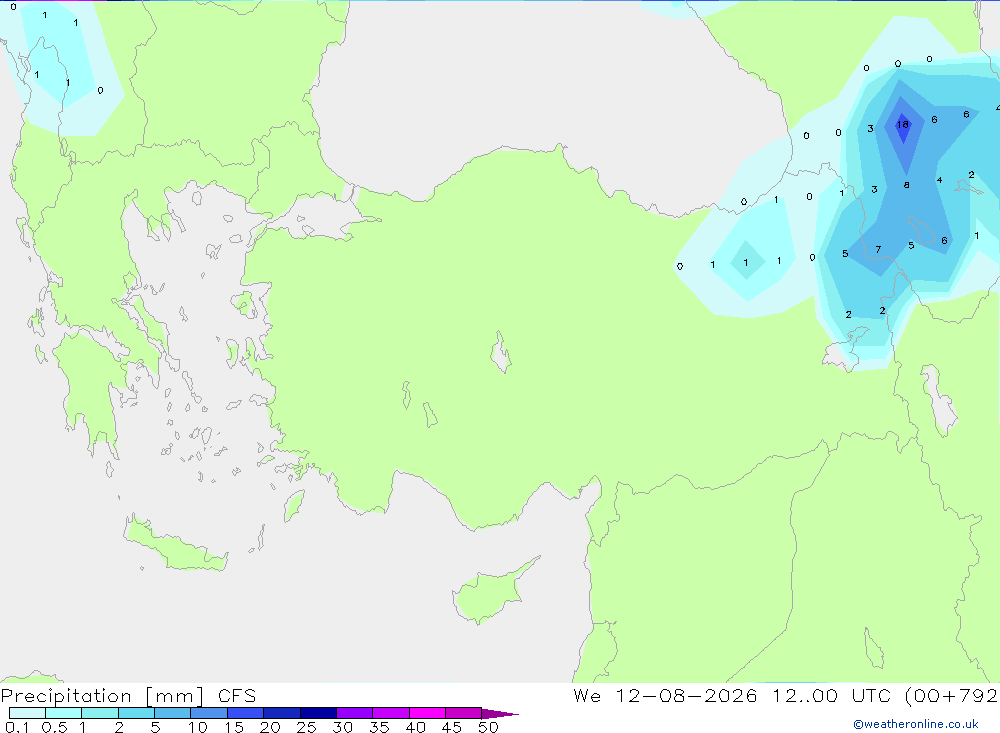Click the '35' legend scale label
This screenshot has height=733, width=1000.
coord(379,727)
